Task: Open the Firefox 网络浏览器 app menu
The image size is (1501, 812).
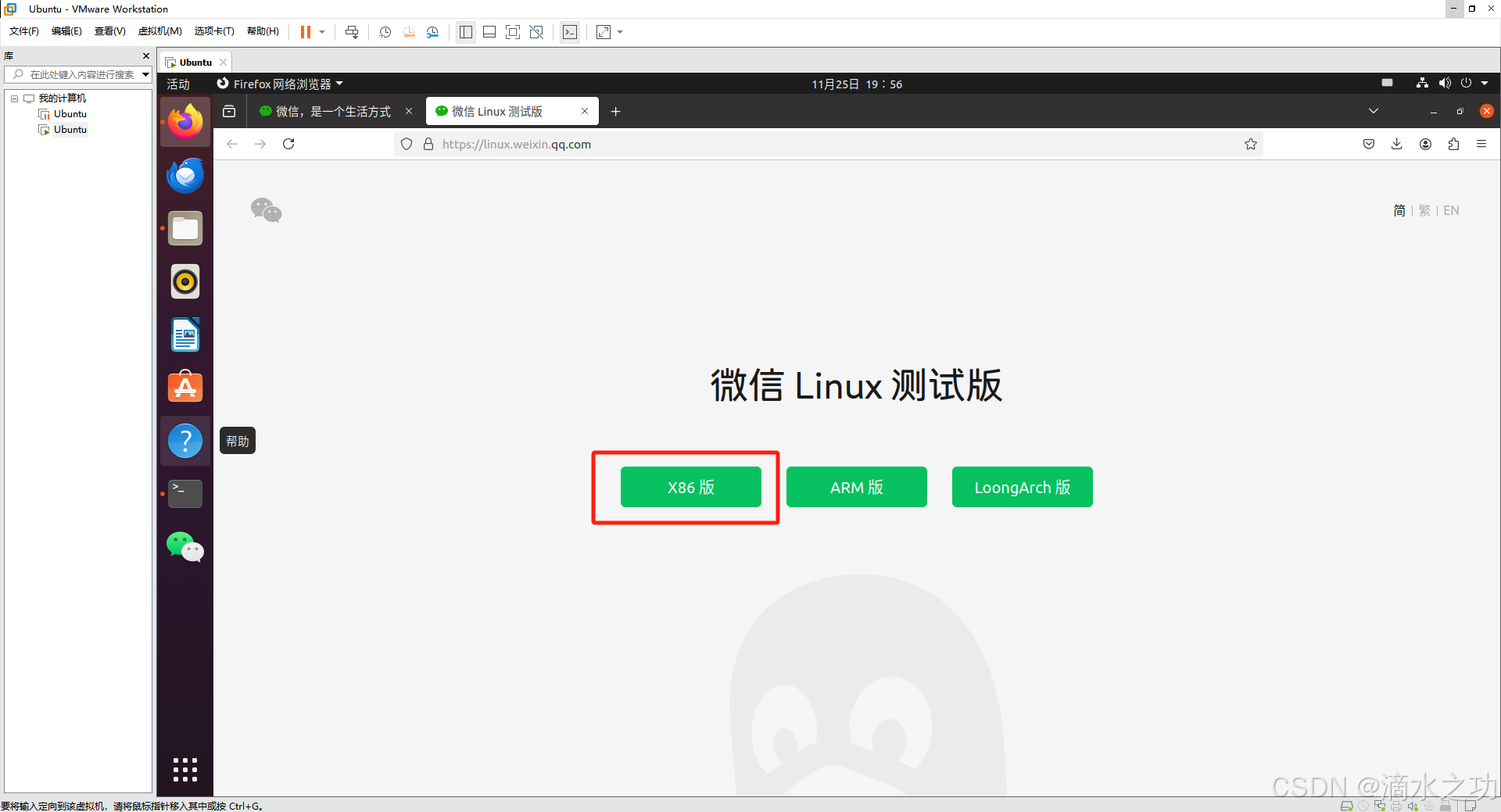Action: (x=280, y=84)
